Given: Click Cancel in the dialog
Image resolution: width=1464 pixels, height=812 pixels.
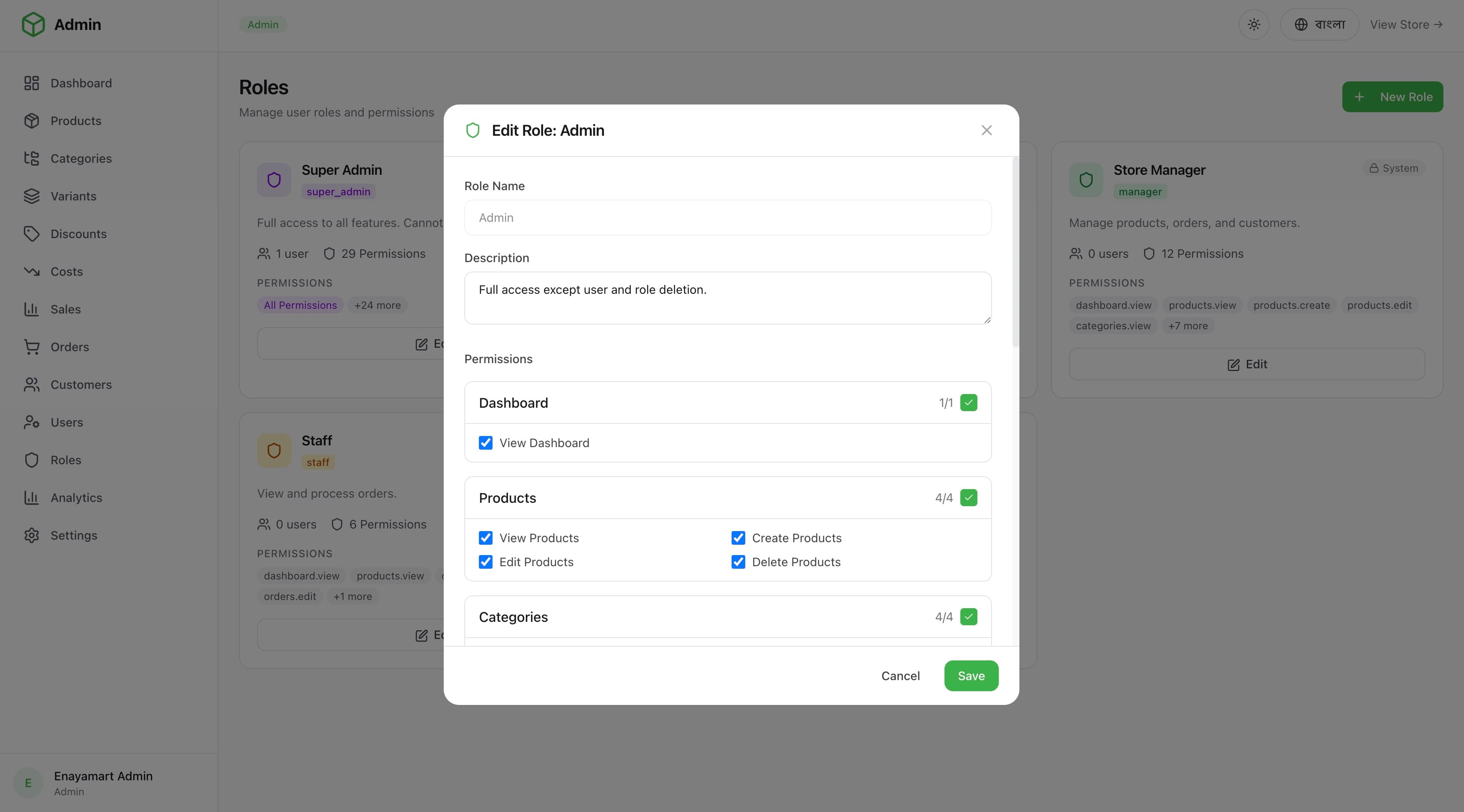Looking at the screenshot, I should pos(900,676).
